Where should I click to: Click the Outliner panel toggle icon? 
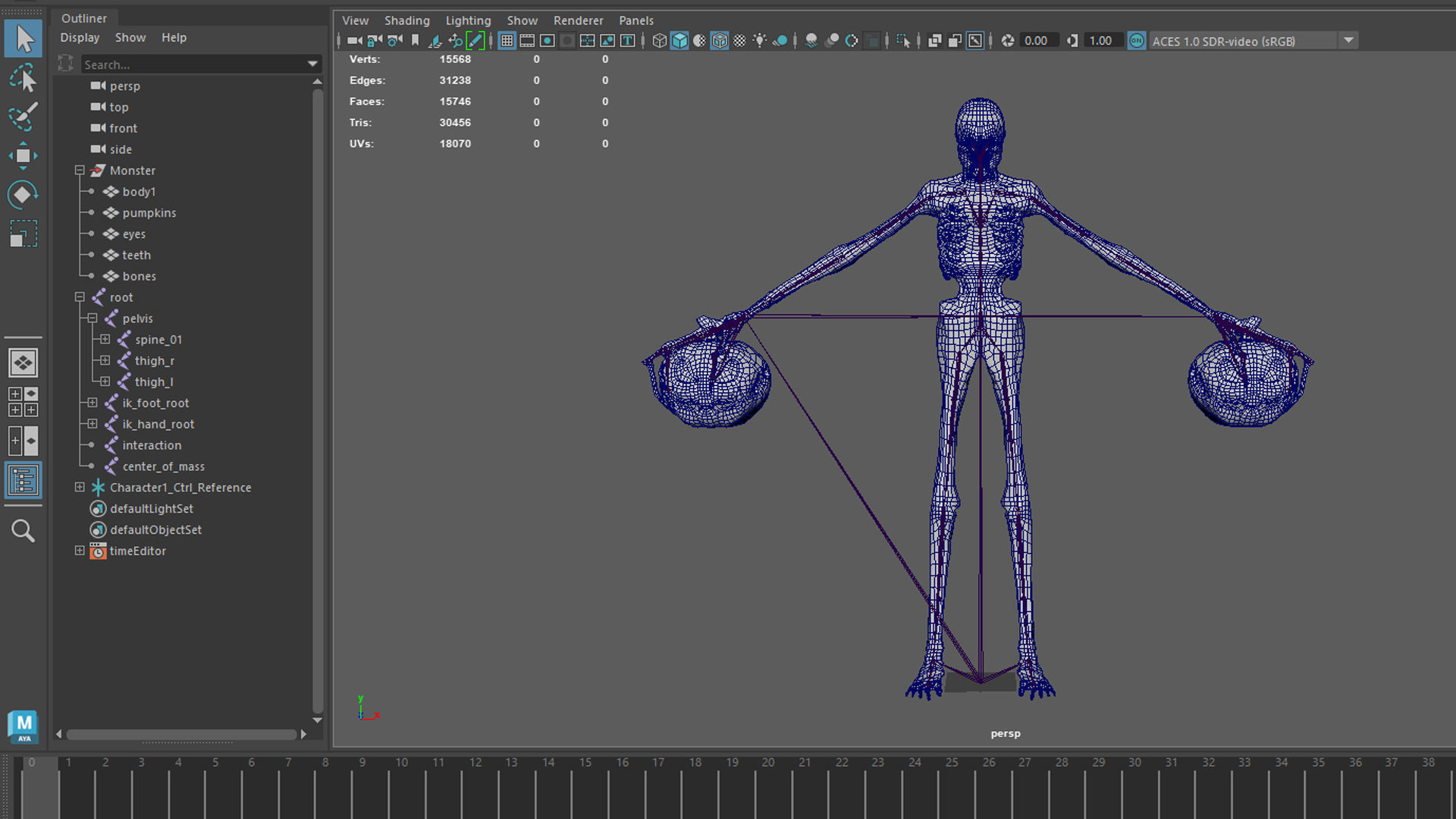pos(24,480)
